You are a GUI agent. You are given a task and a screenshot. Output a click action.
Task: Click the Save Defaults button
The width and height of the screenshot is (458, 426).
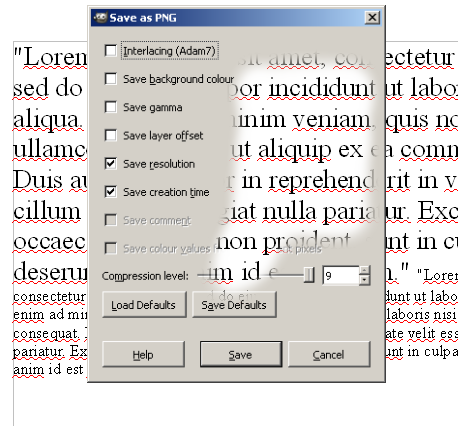pos(234,305)
